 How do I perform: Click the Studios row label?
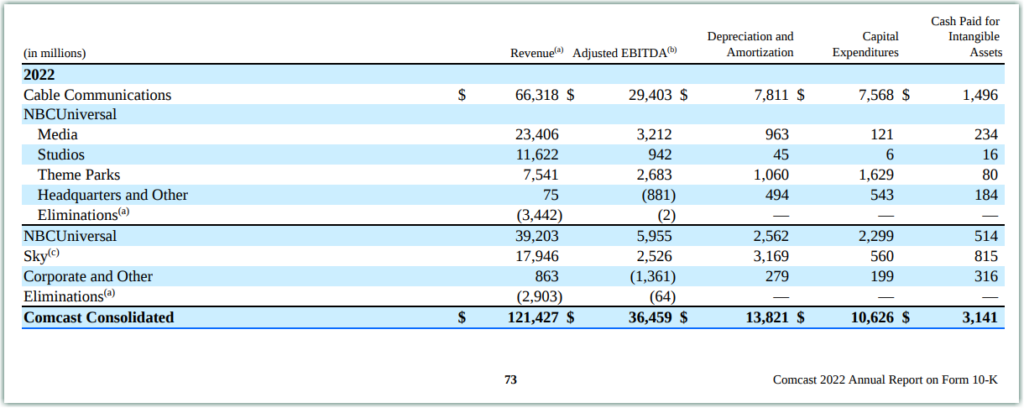click(61, 155)
